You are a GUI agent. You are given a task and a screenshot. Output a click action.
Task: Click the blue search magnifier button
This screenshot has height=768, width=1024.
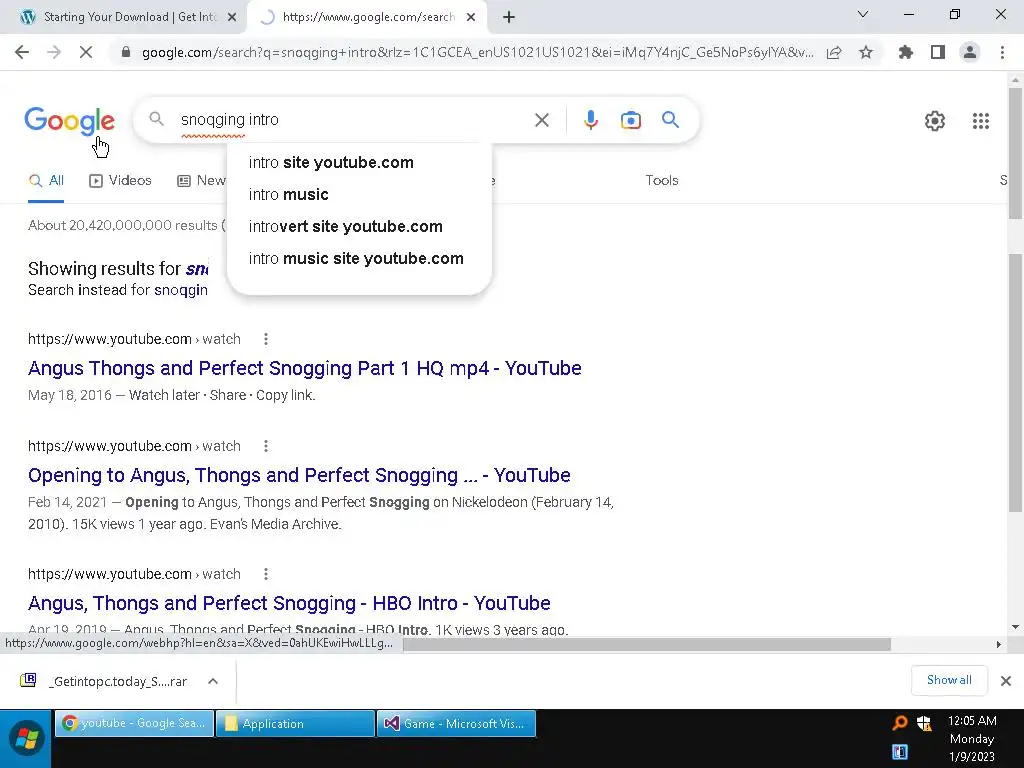click(x=670, y=120)
